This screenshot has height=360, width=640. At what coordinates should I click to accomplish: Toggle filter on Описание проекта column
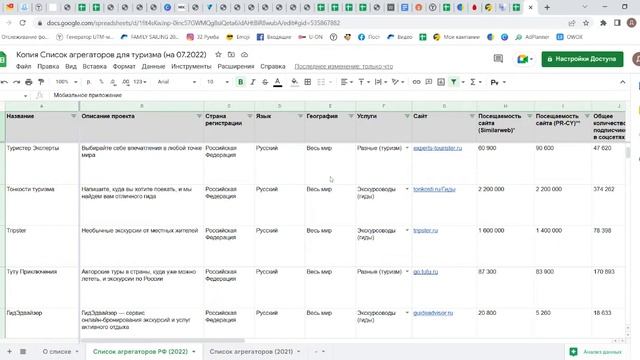(199, 116)
